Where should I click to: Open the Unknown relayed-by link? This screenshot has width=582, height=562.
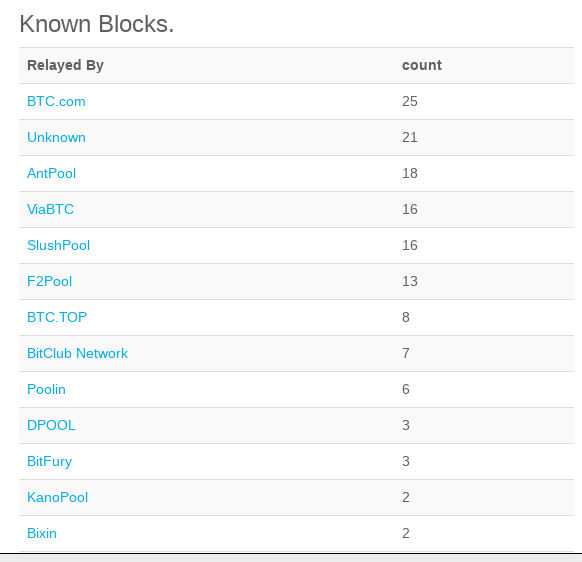tap(56, 137)
